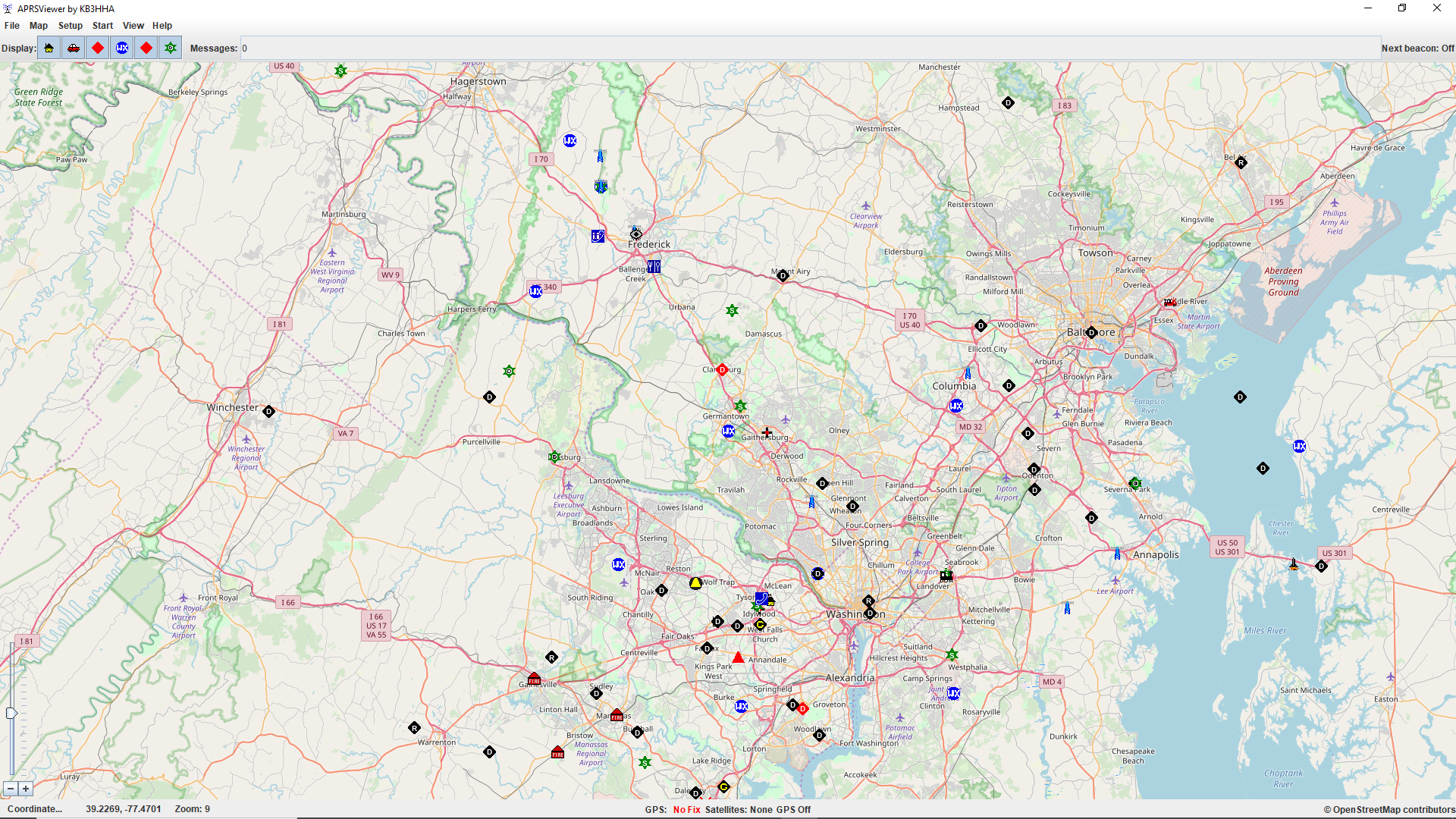The width and height of the screenshot is (1456, 819).
Task: Select green star marker at Severna Park
Action: click(x=1134, y=483)
